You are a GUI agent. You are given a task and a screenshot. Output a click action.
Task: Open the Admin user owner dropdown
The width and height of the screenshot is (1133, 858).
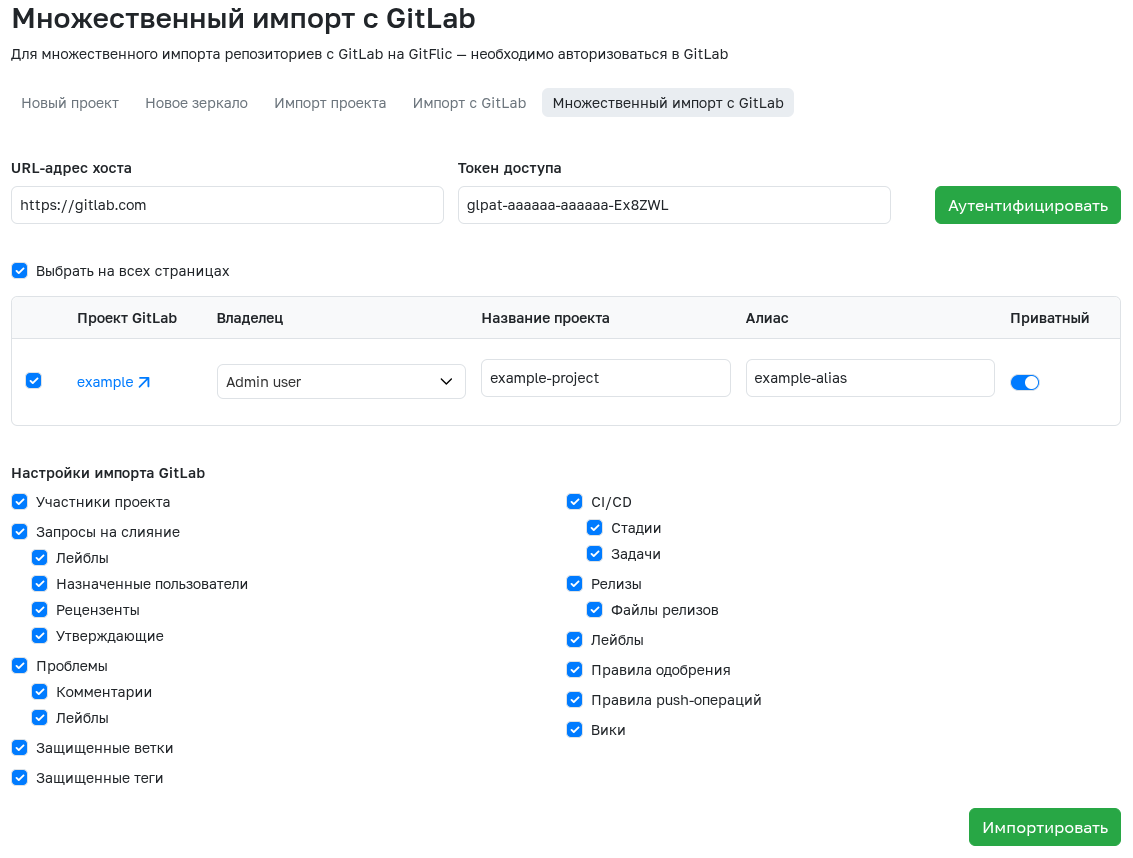341,382
